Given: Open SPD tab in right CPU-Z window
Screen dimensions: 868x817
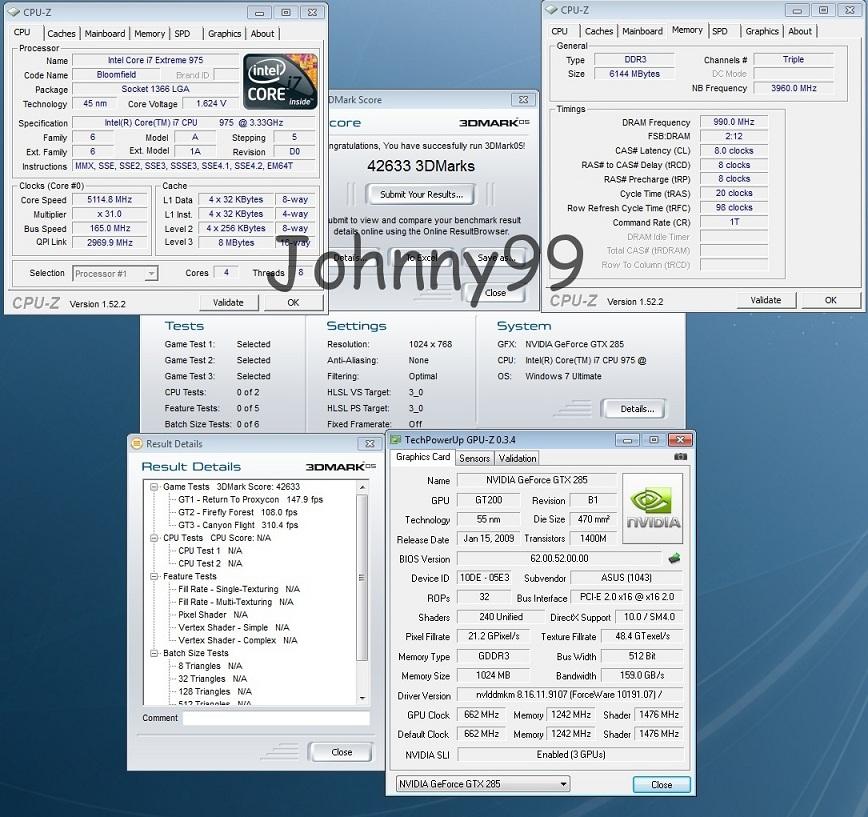Looking at the screenshot, I should point(720,31).
